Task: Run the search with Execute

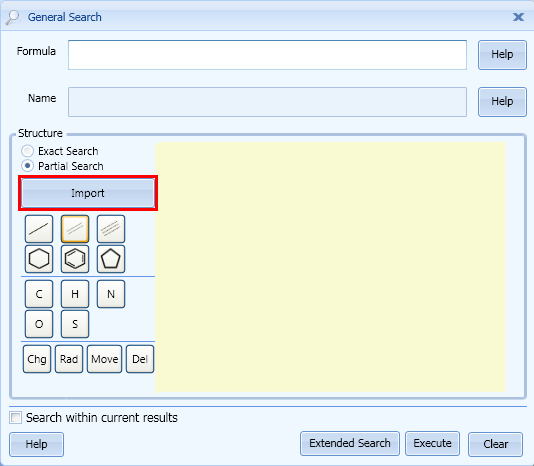Action: click(433, 444)
